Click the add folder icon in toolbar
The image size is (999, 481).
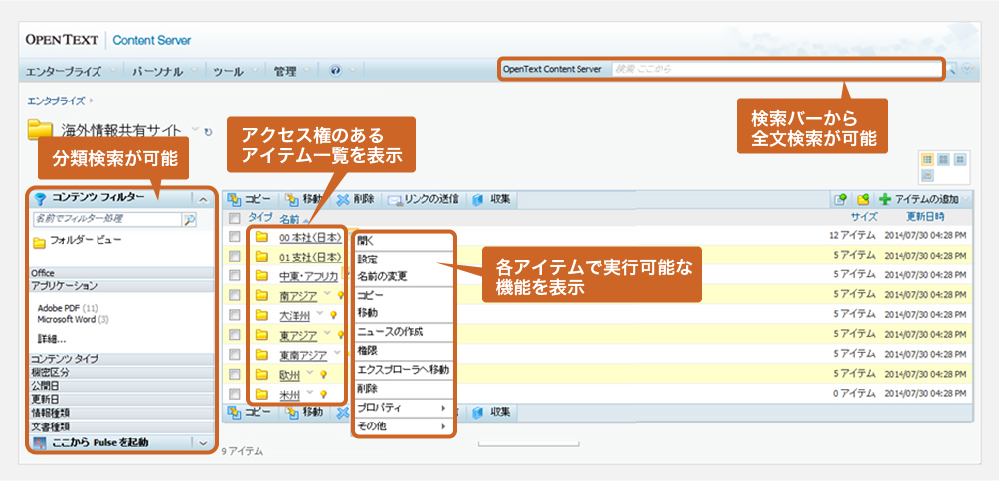[x=862, y=199]
